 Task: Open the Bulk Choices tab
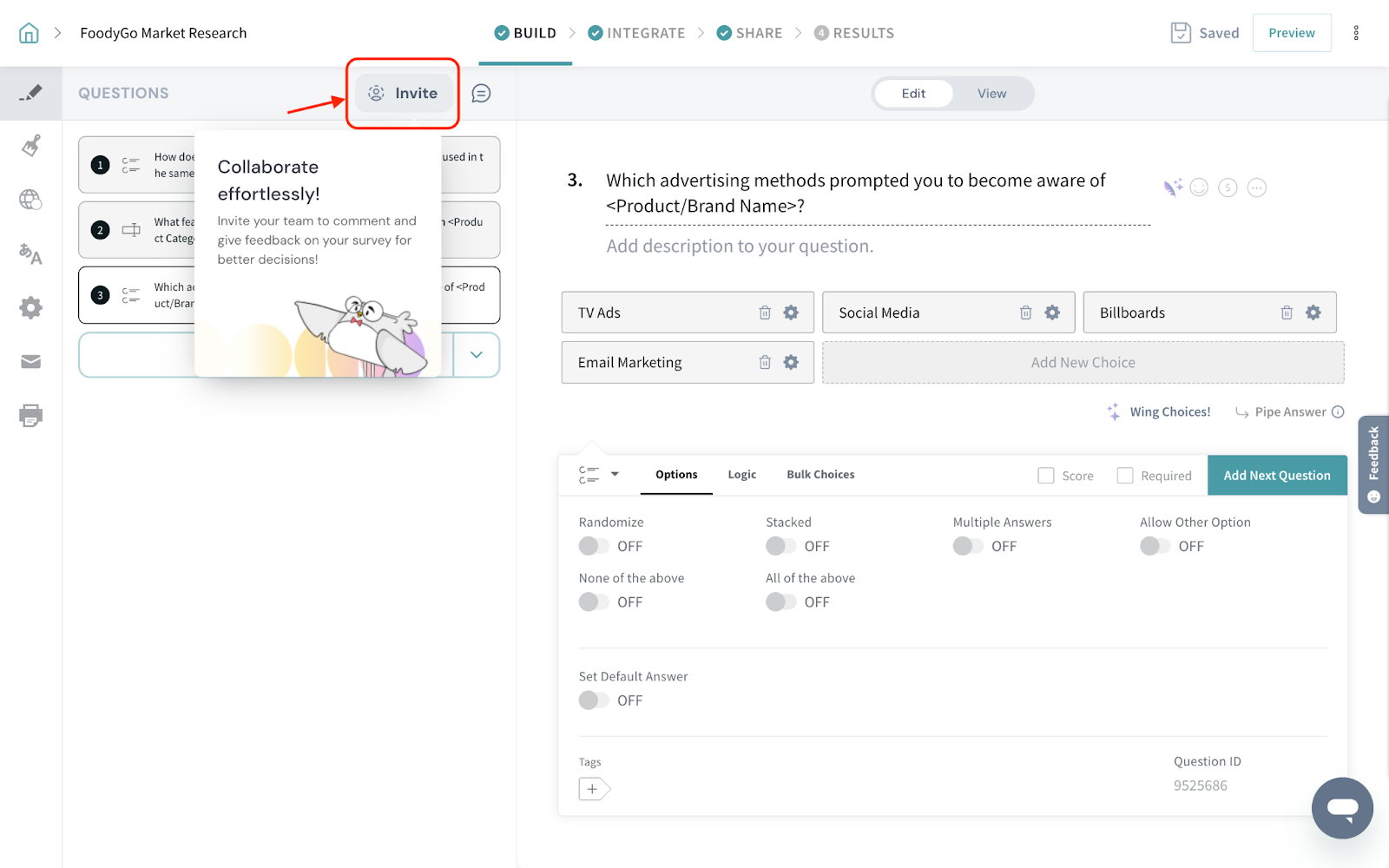coord(820,475)
